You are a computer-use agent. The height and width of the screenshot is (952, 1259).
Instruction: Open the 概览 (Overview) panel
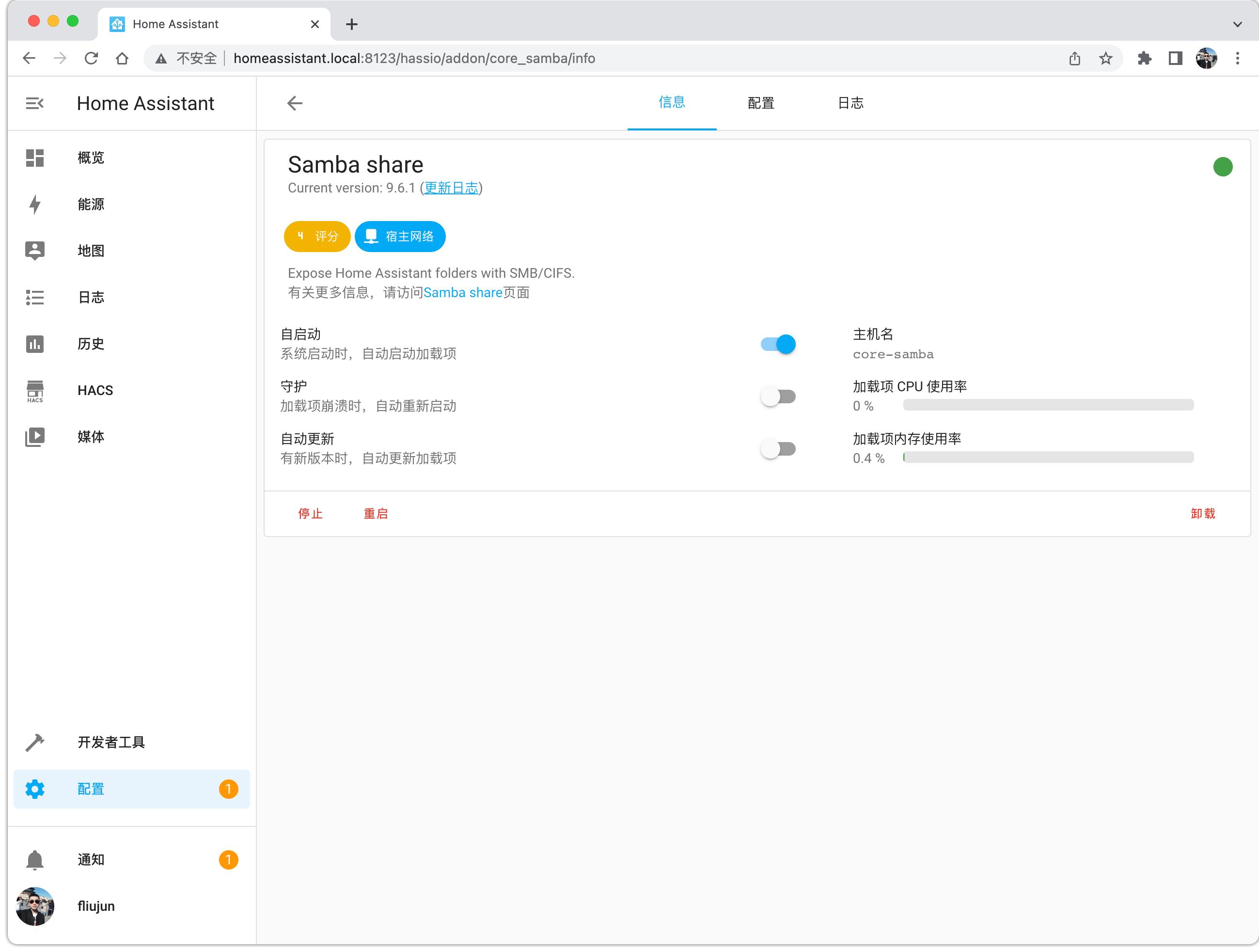(x=90, y=158)
